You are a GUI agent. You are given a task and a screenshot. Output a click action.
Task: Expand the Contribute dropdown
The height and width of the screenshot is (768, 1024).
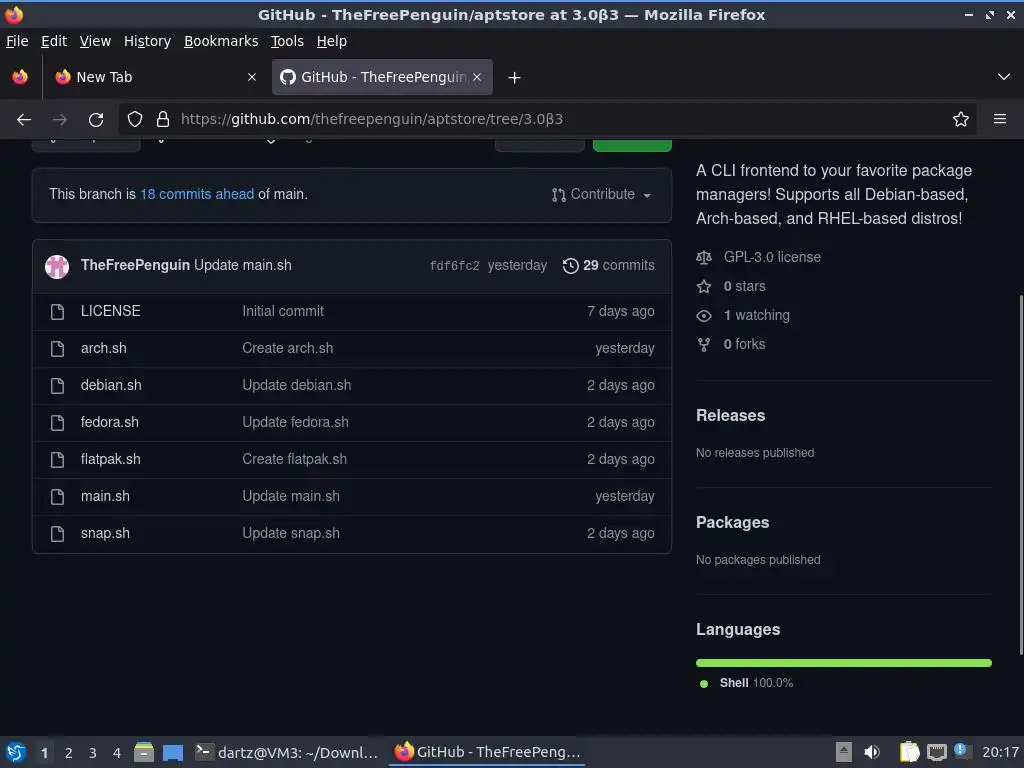(601, 195)
